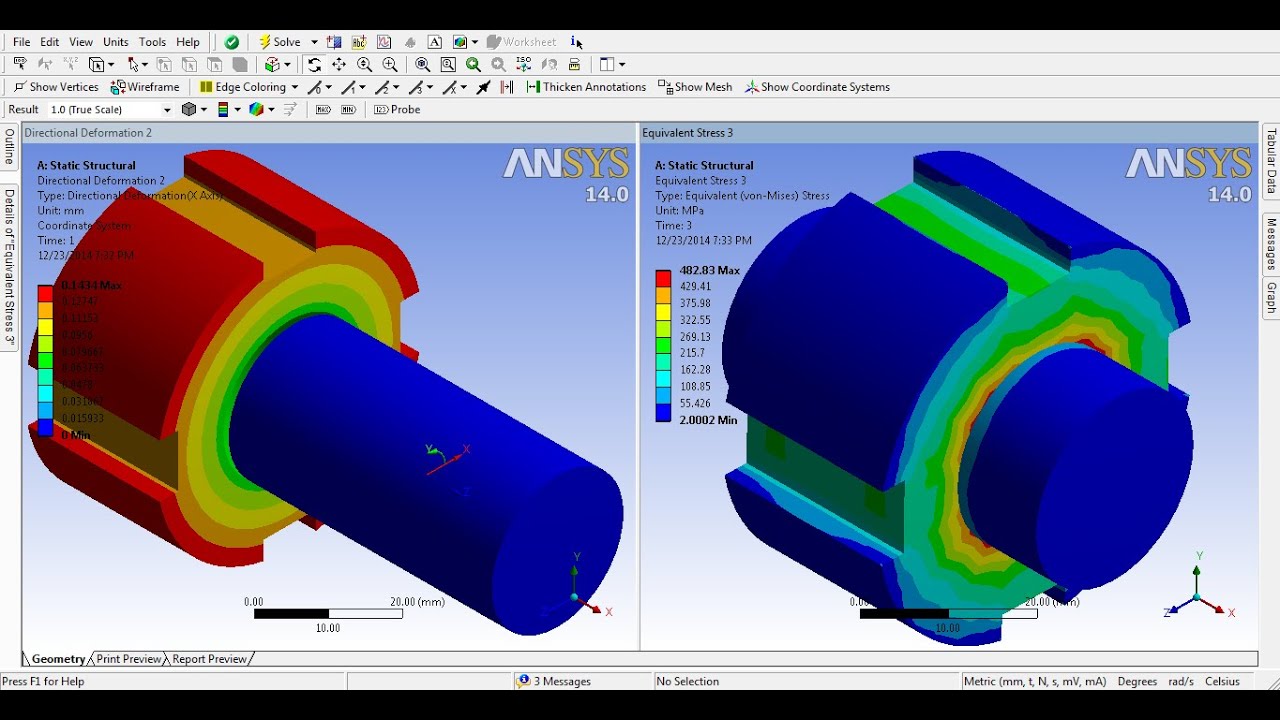Viewport: 1280px width, 720px height.
Task: Click the Max annotation toggle icon
Action: click(322, 109)
